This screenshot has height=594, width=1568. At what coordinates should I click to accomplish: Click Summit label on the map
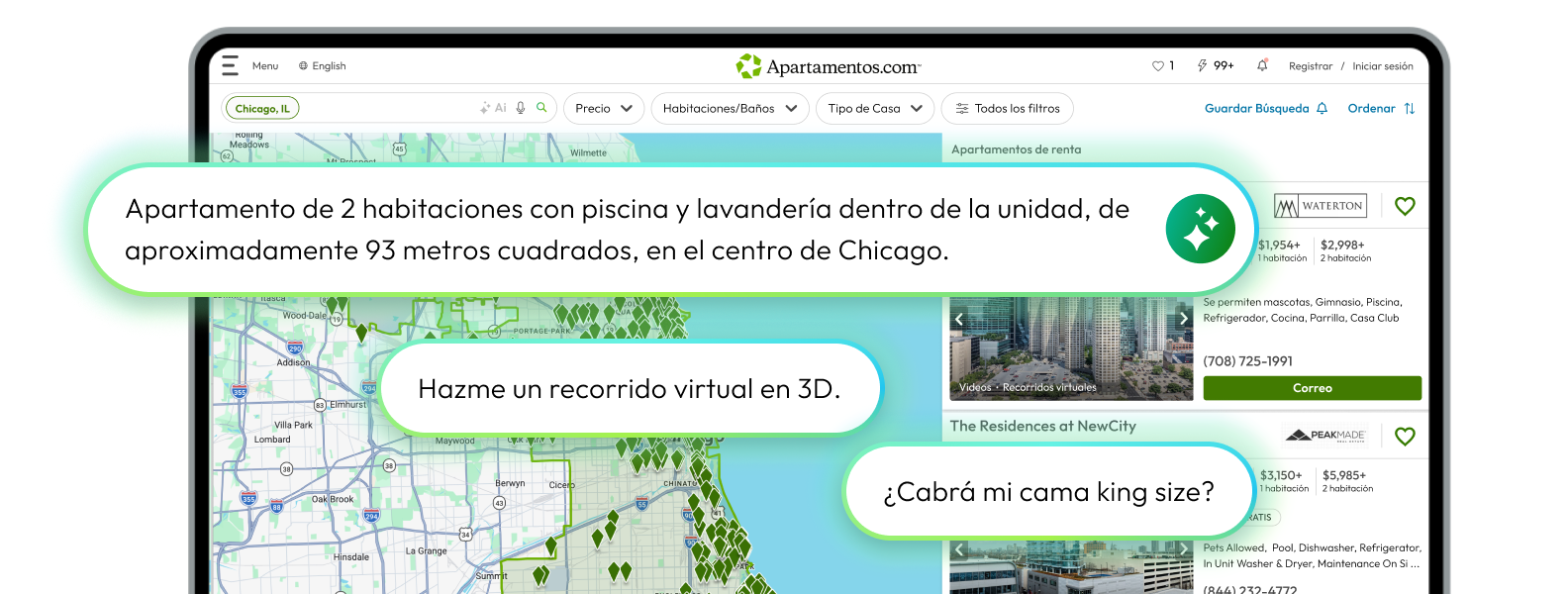[x=491, y=575]
